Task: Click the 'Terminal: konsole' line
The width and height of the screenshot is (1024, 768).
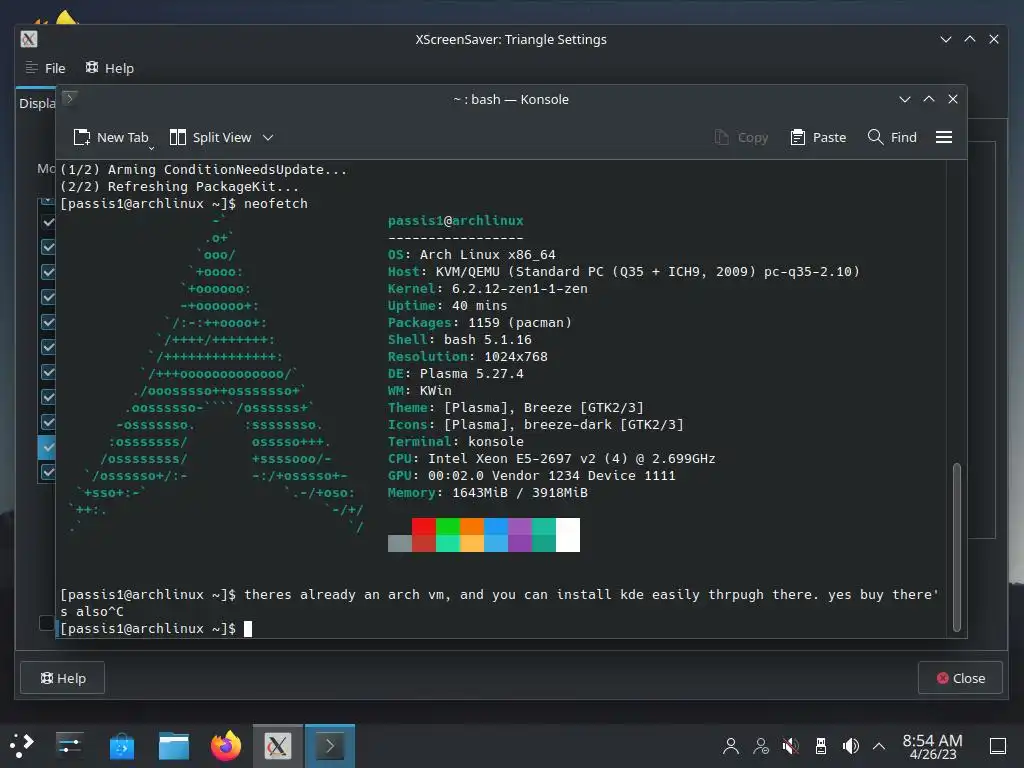Action: 456,441
